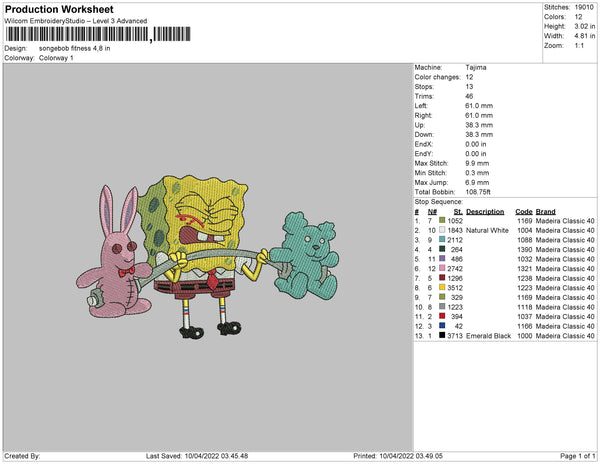
Task: Click the Zoom value 1:1
Action: [x=579, y=46]
